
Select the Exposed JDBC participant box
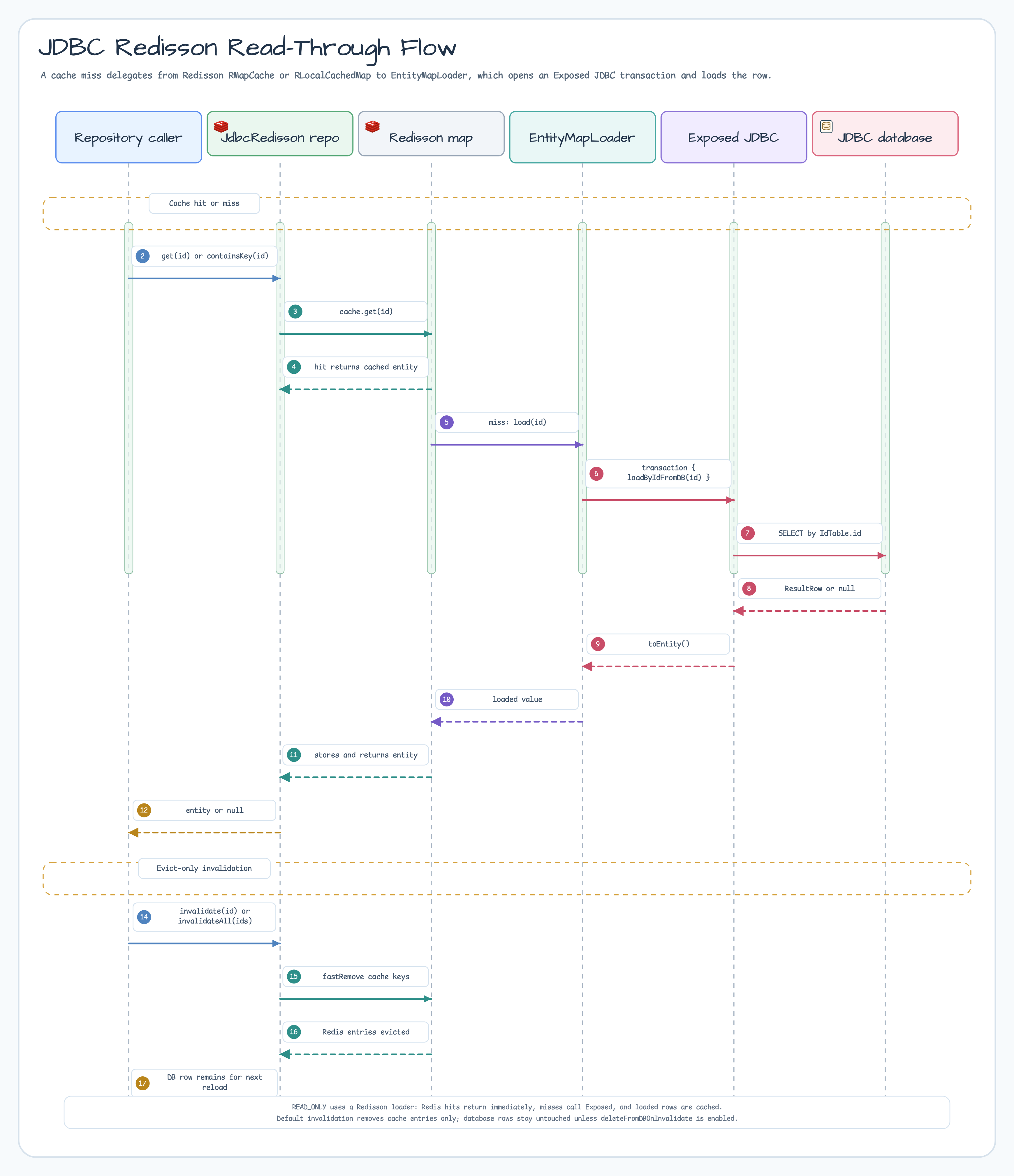coord(733,137)
